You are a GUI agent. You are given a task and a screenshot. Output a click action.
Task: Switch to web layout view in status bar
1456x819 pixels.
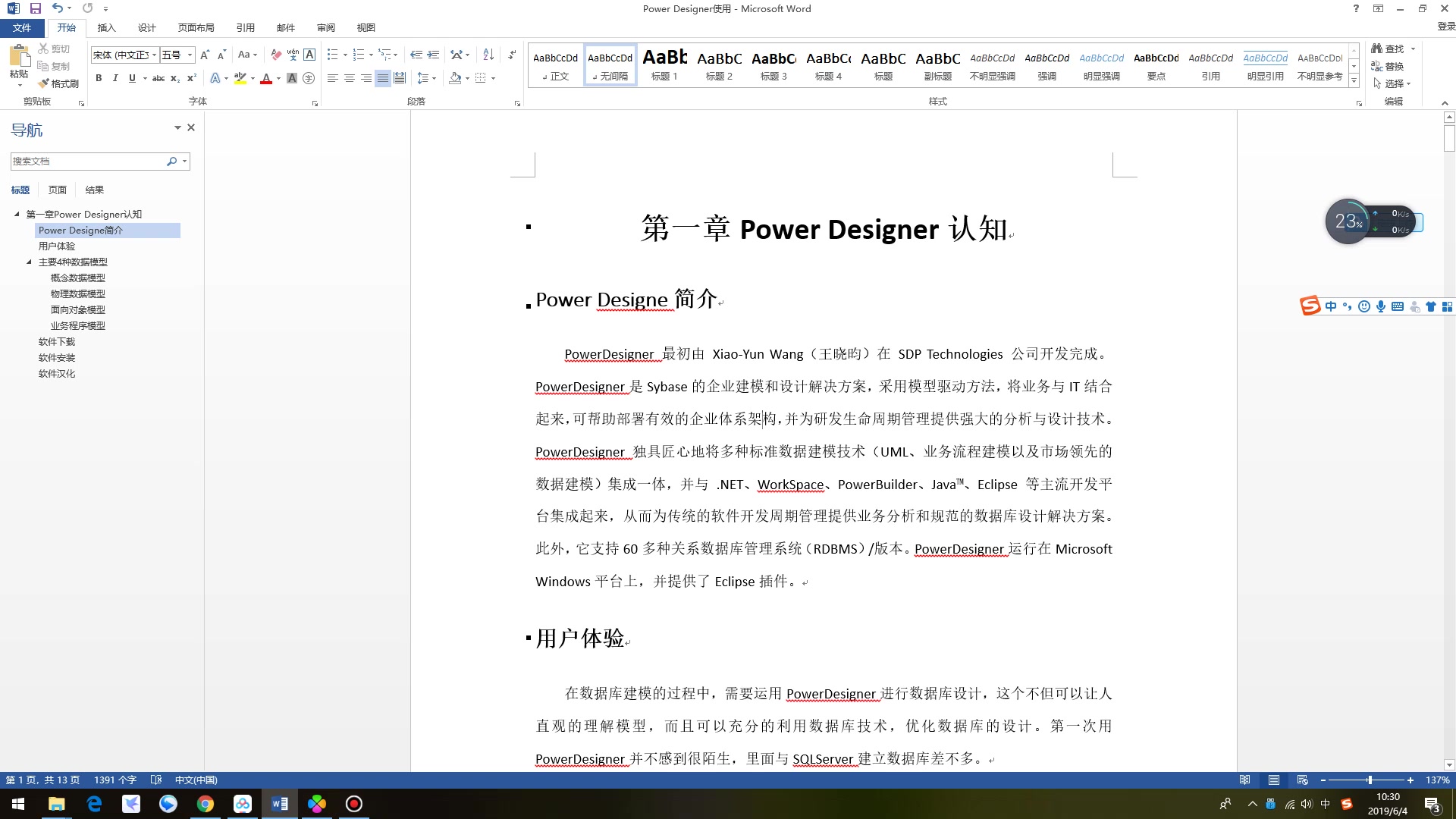tap(1303, 780)
